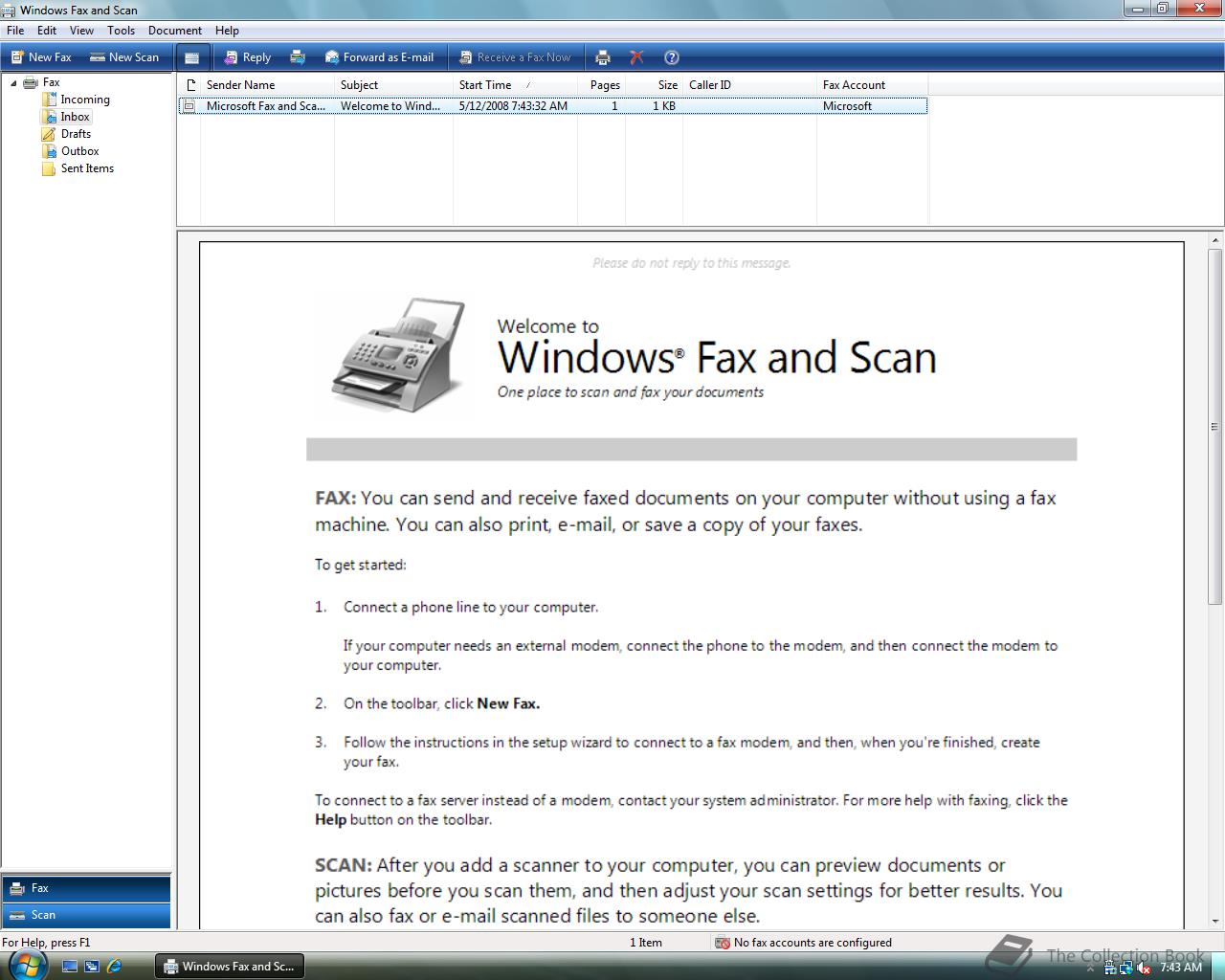Click the Forward as Fax icon

298,57
